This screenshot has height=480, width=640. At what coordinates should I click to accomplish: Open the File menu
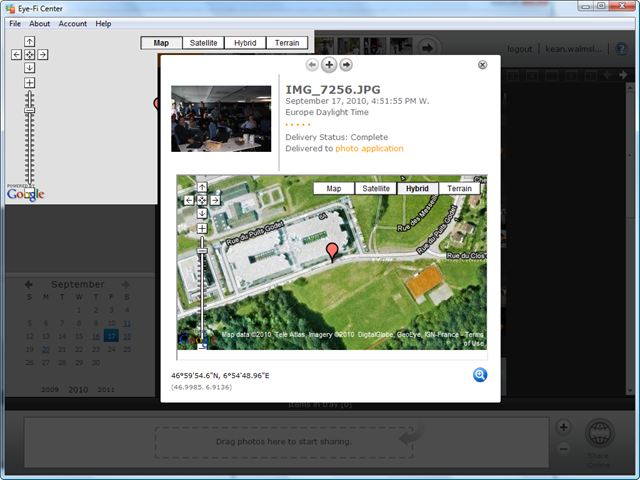click(x=15, y=23)
